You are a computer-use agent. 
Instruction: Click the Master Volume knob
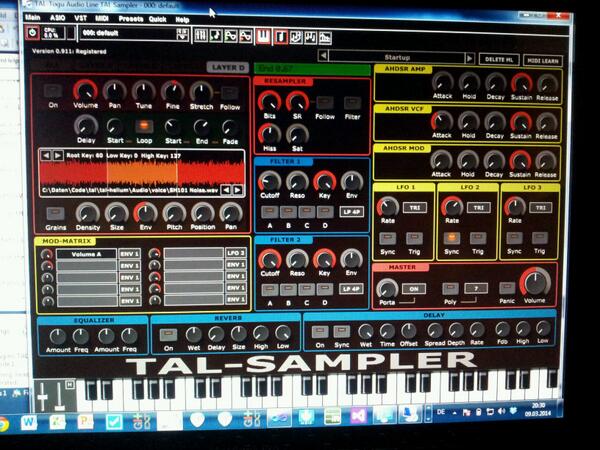click(535, 282)
